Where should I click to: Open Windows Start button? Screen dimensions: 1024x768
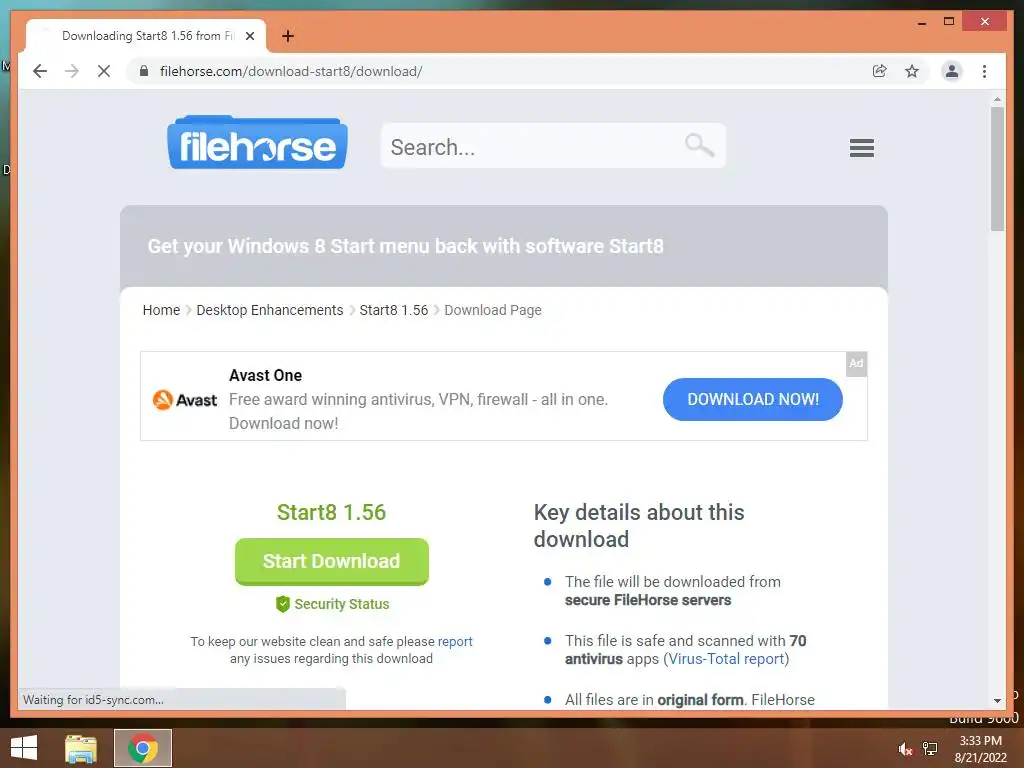pyautogui.click(x=24, y=748)
